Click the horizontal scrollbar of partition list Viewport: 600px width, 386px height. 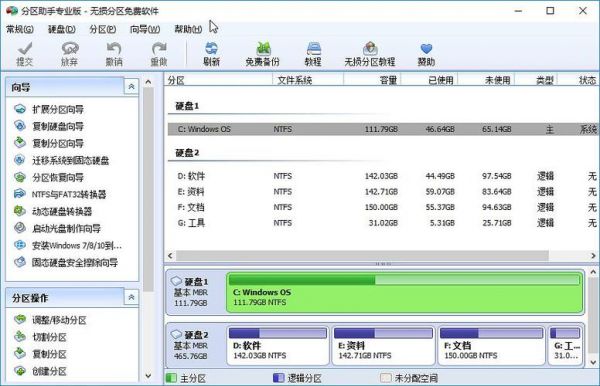point(362,256)
